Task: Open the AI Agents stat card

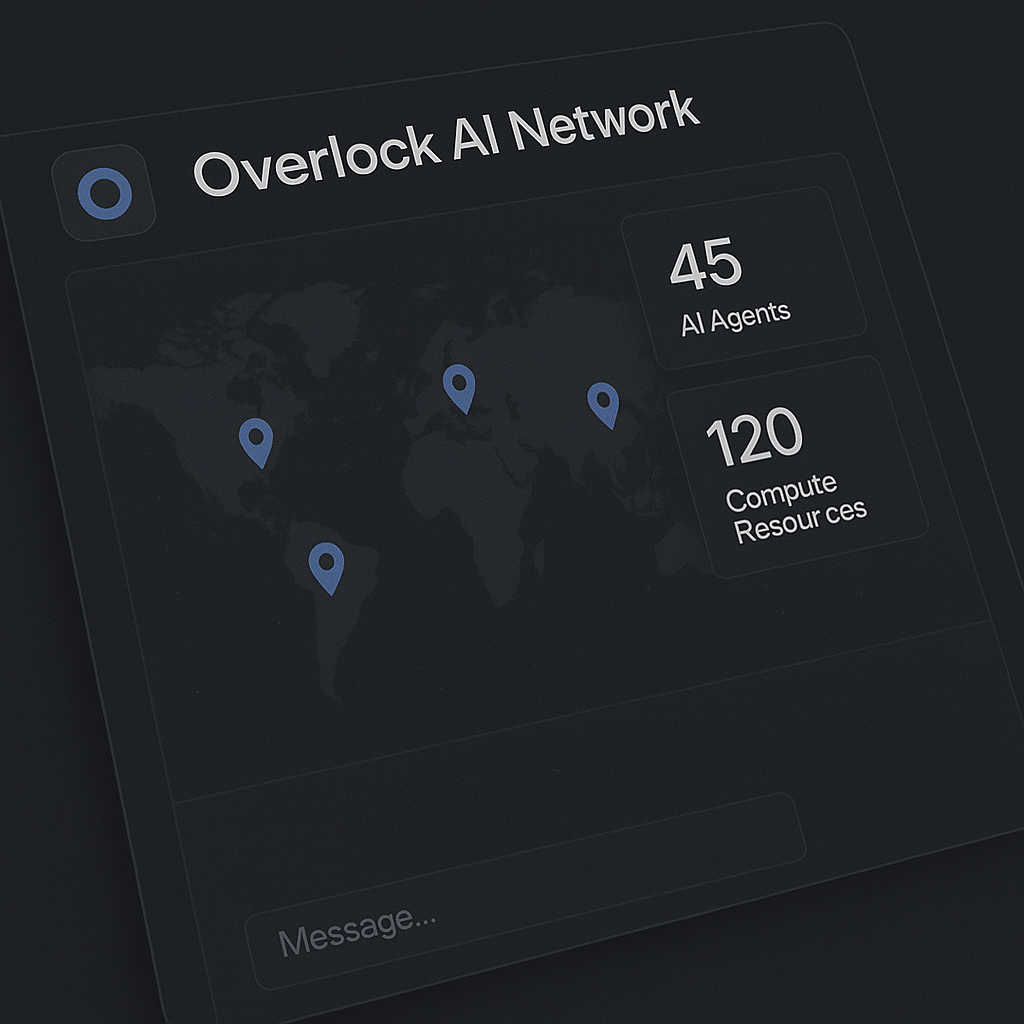Action: 742,280
